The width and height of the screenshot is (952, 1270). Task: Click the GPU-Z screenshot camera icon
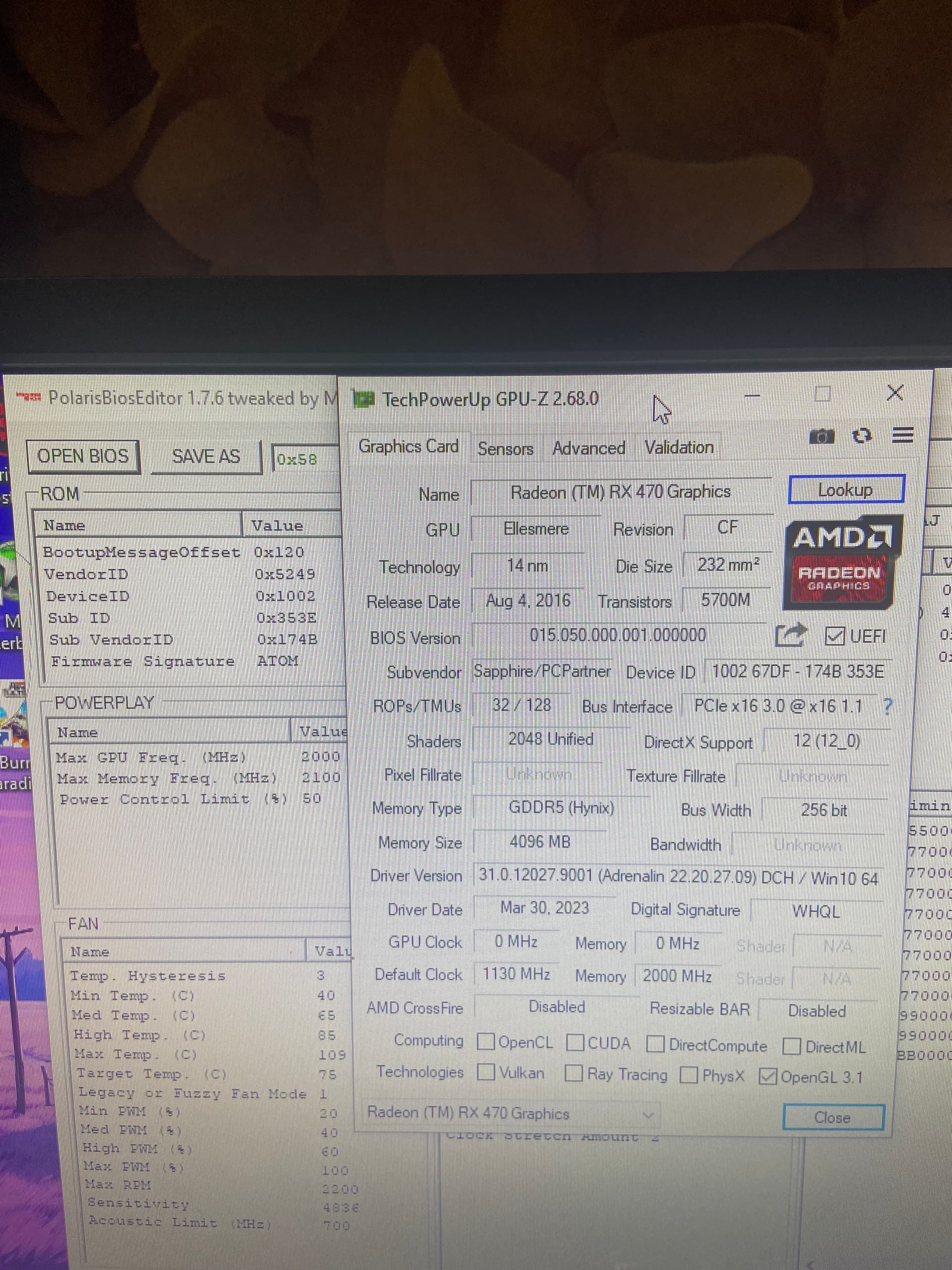point(821,437)
